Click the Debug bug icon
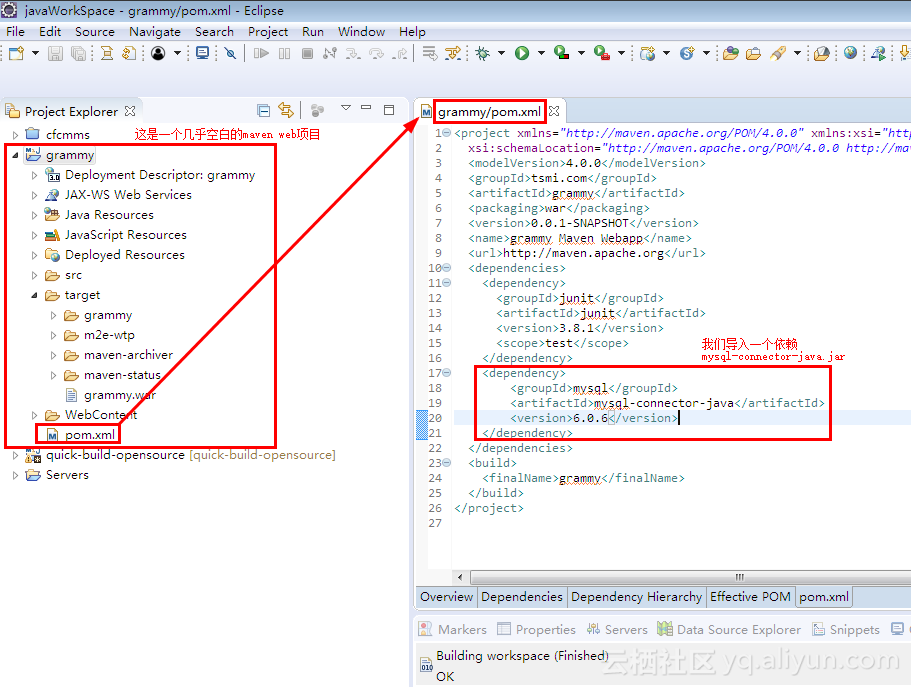Screen dimensions: 911x687 pyautogui.click(x=482, y=53)
